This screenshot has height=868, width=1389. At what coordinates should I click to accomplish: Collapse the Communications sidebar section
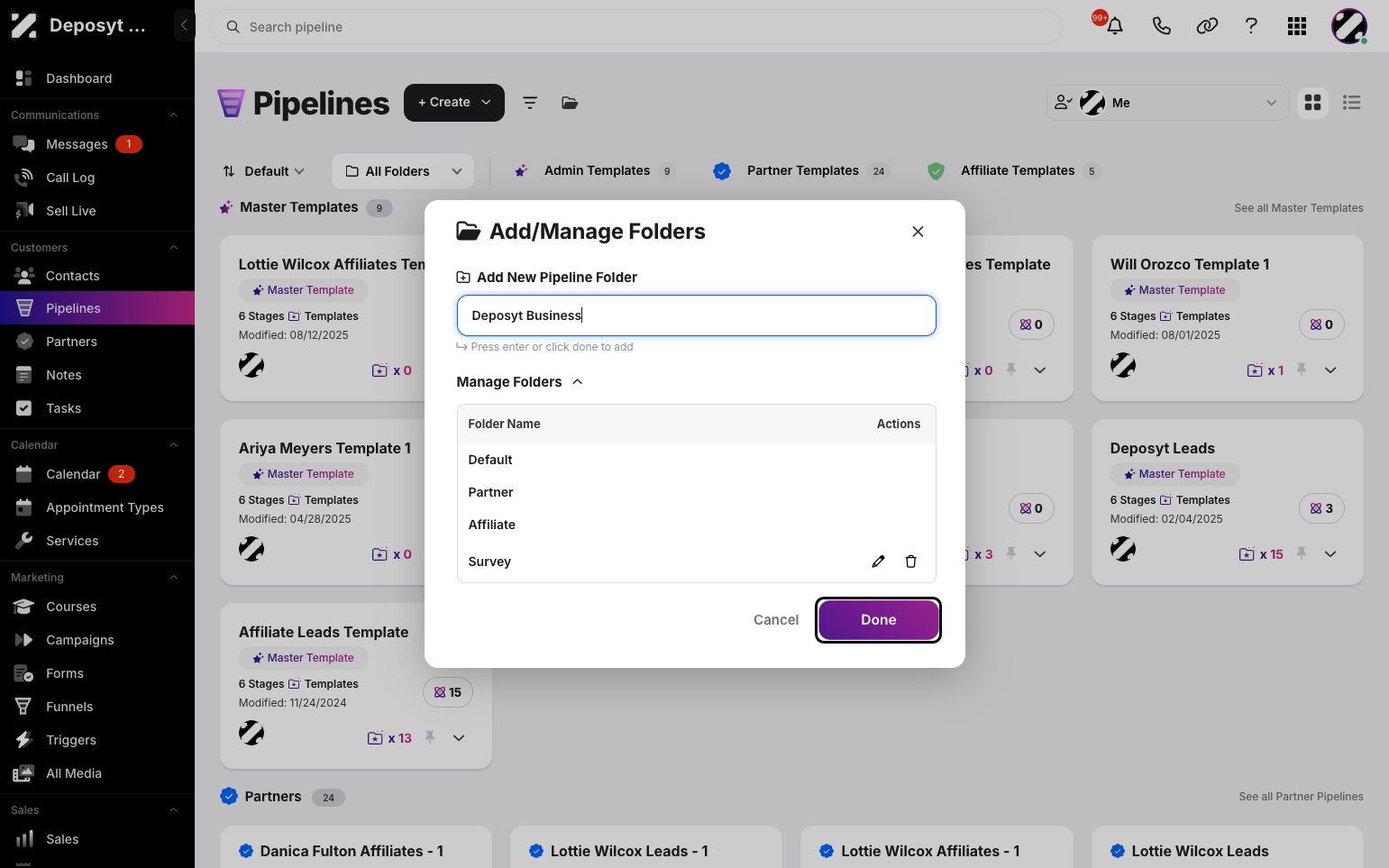174,115
